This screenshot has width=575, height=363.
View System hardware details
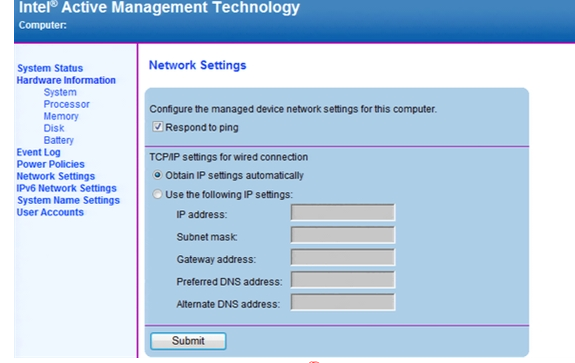60,92
